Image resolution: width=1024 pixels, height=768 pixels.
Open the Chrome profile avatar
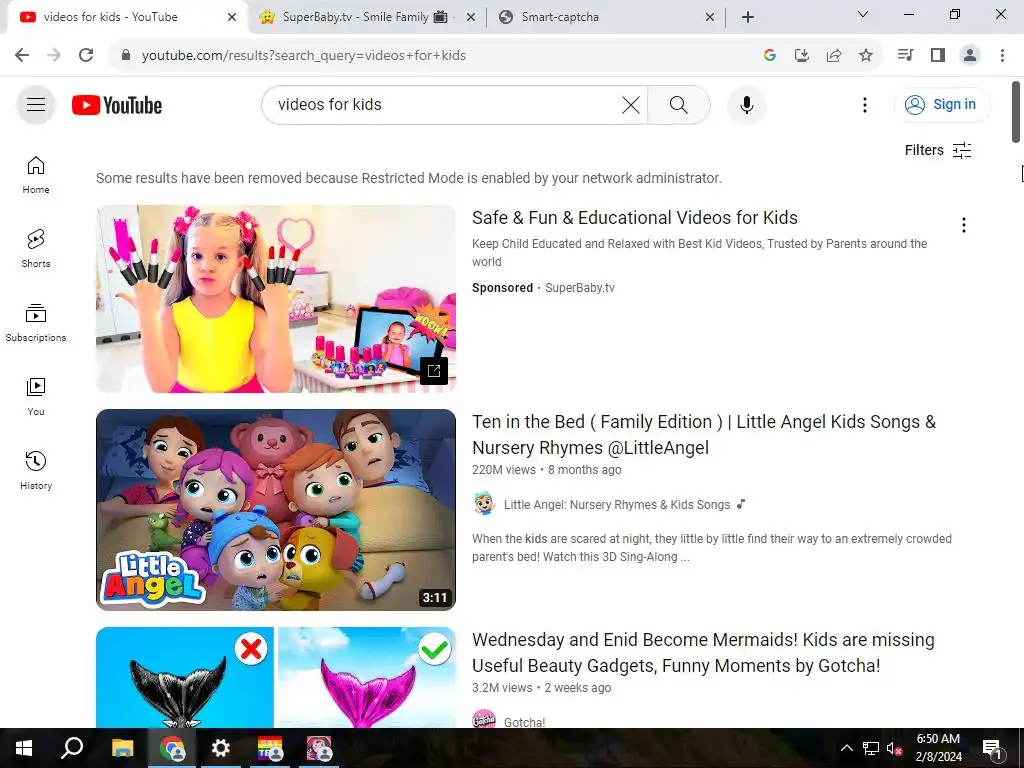(970, 56)
